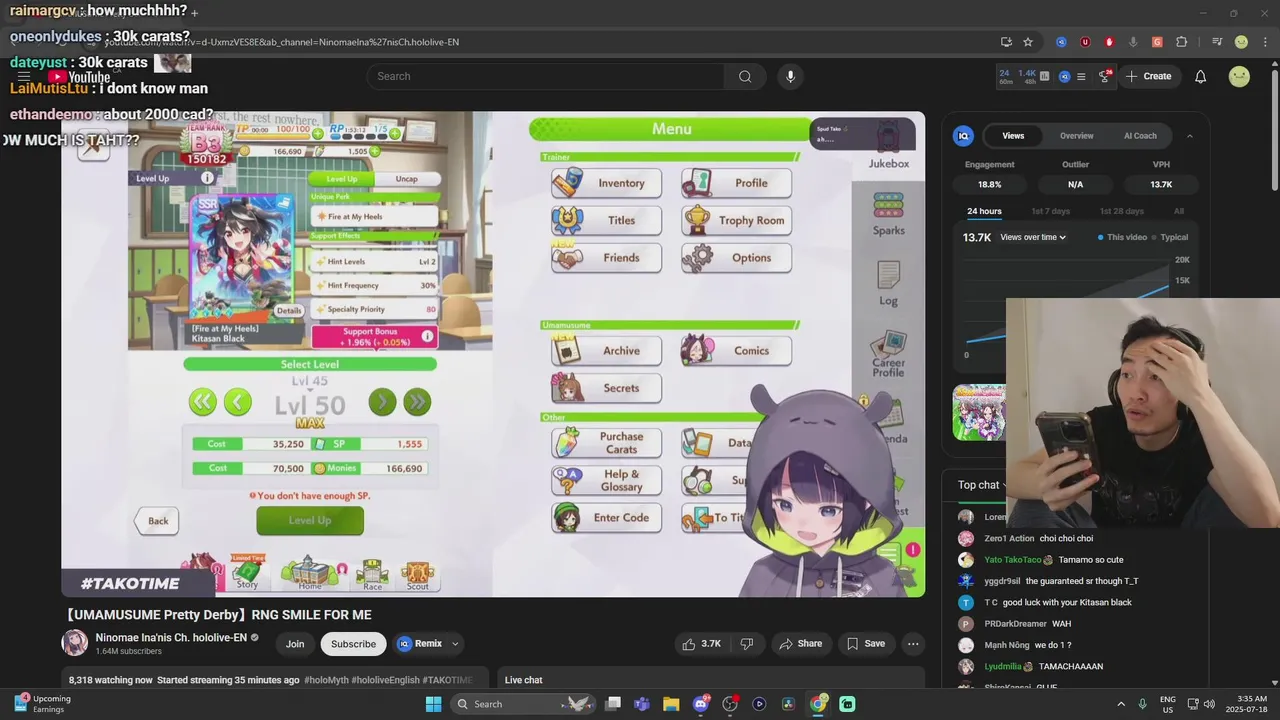
Task: Open Chrome media control icon
Action: tap(1217, 42)
